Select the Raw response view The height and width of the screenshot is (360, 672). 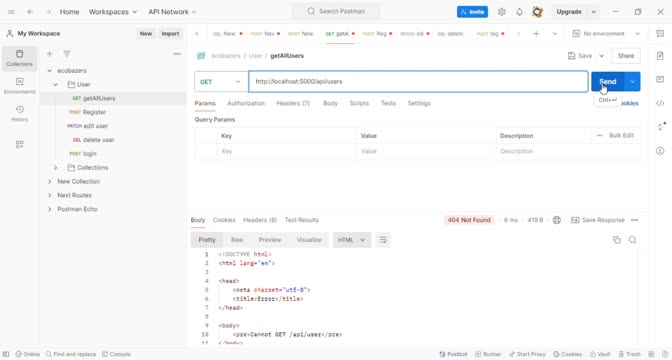pos(237,240)
